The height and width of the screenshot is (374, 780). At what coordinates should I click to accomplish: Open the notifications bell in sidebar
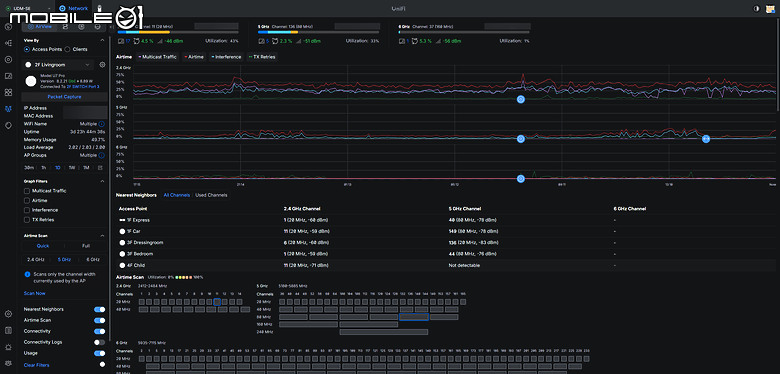[x=8, y=347]
